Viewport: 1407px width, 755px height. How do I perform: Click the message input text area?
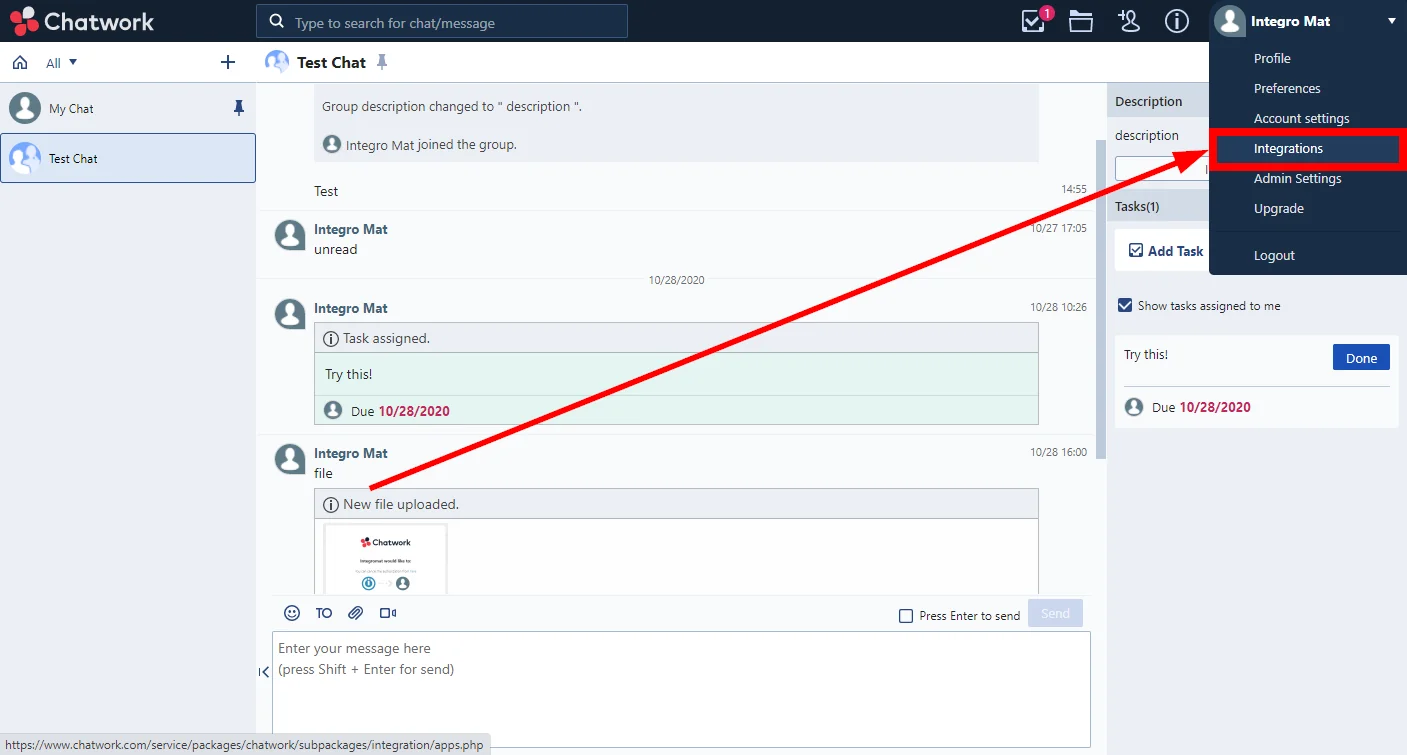[681, 689]
